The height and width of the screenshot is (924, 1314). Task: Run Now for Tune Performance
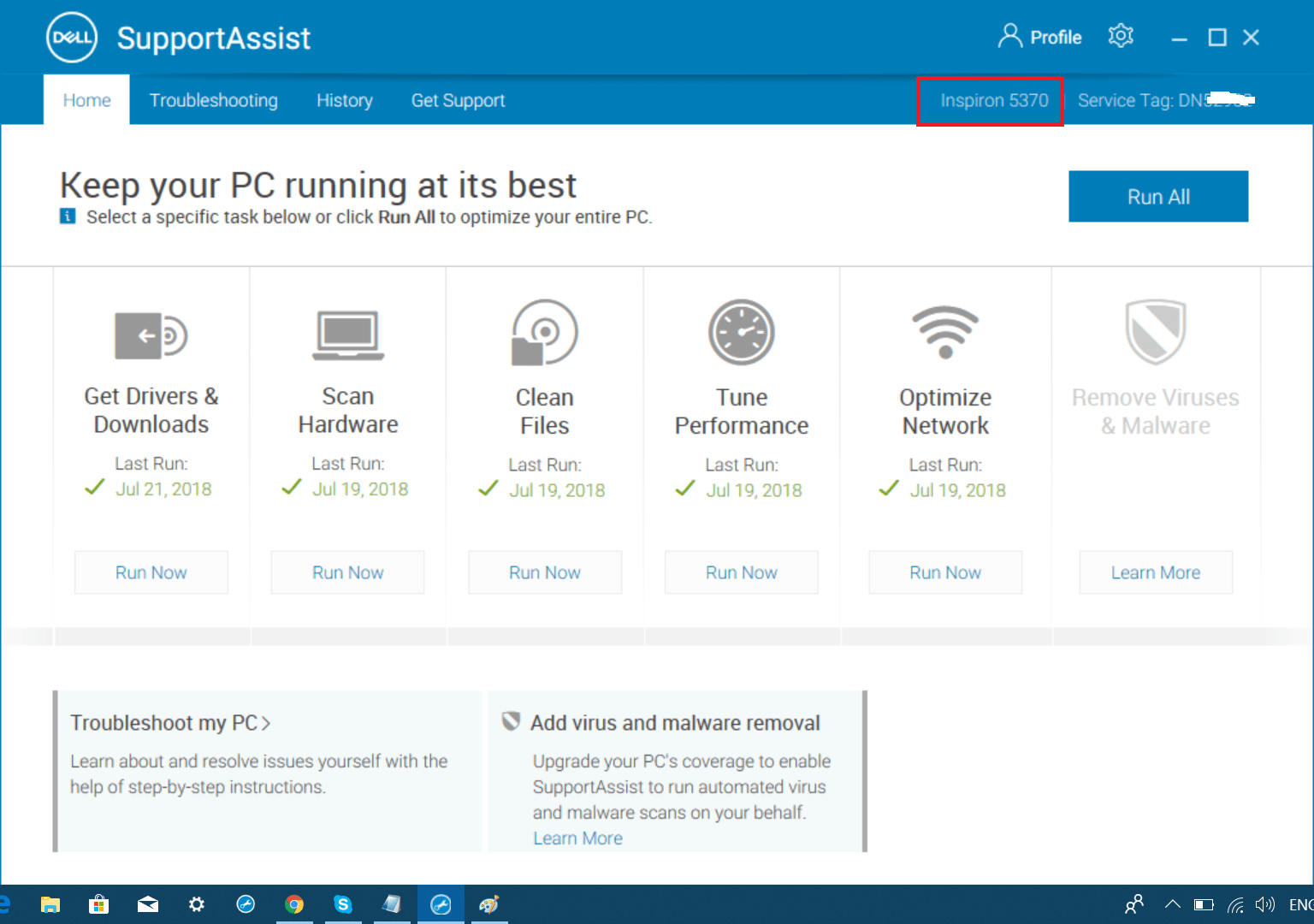pos(742,572)
